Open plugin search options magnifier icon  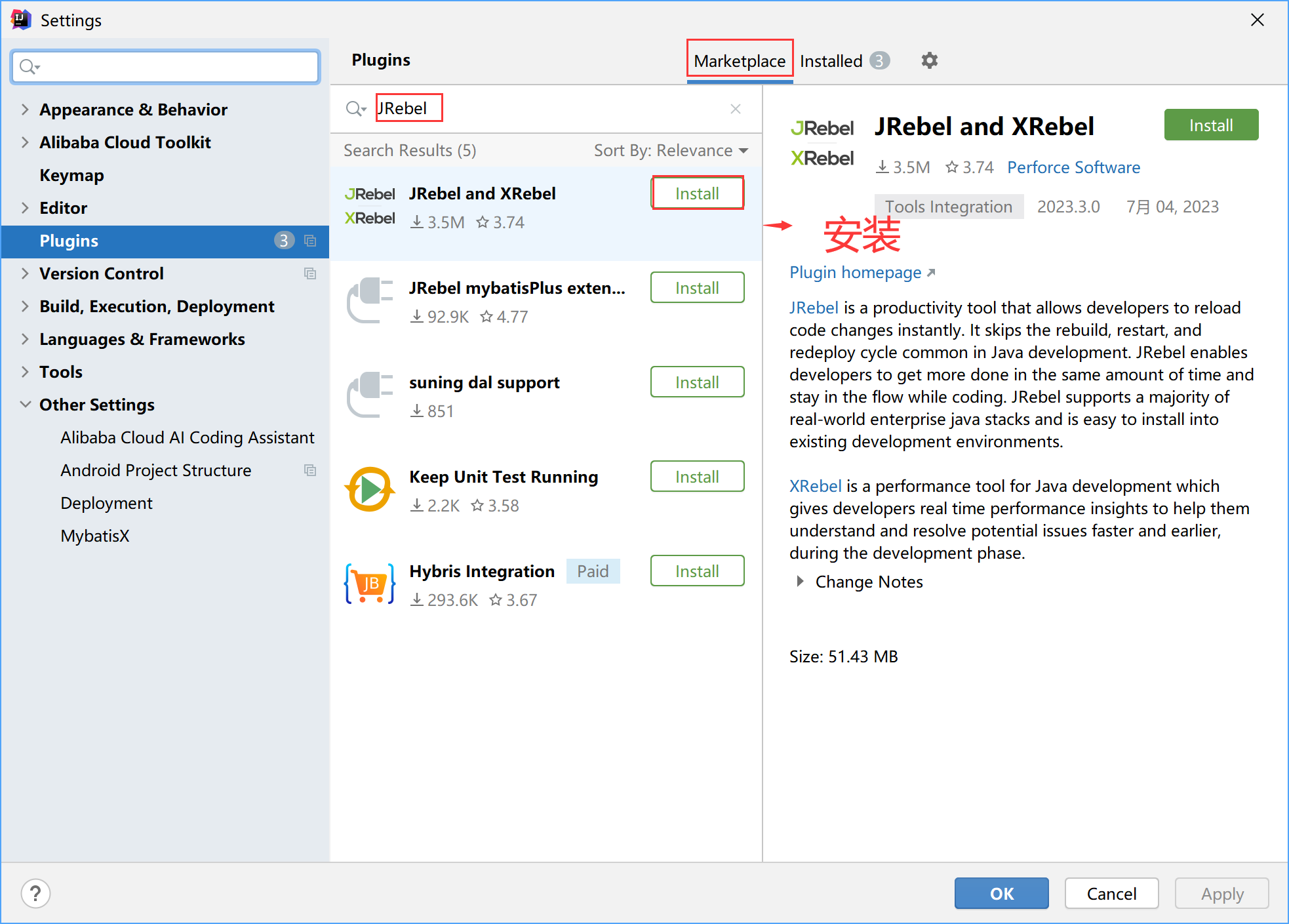coord(356,109)
